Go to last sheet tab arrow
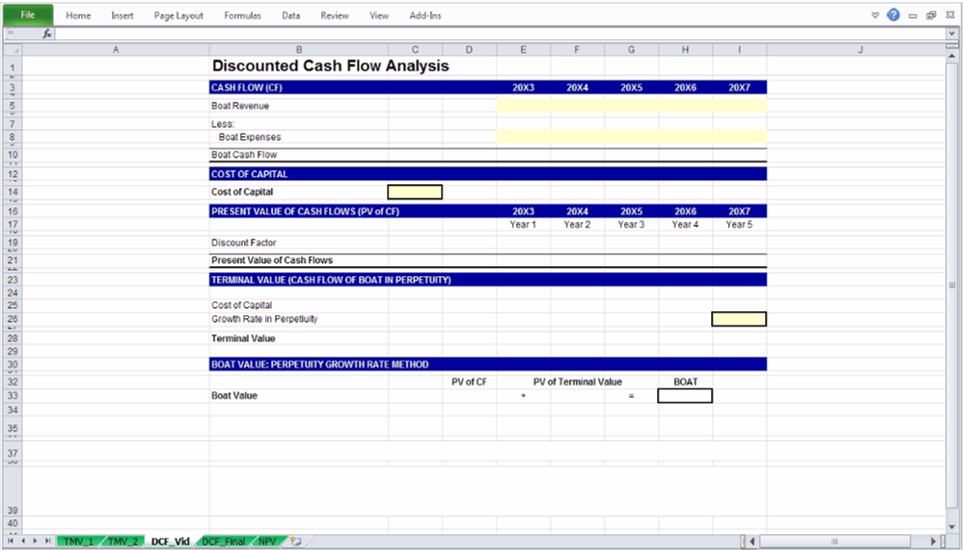963x550 pixels. (48, 541)
